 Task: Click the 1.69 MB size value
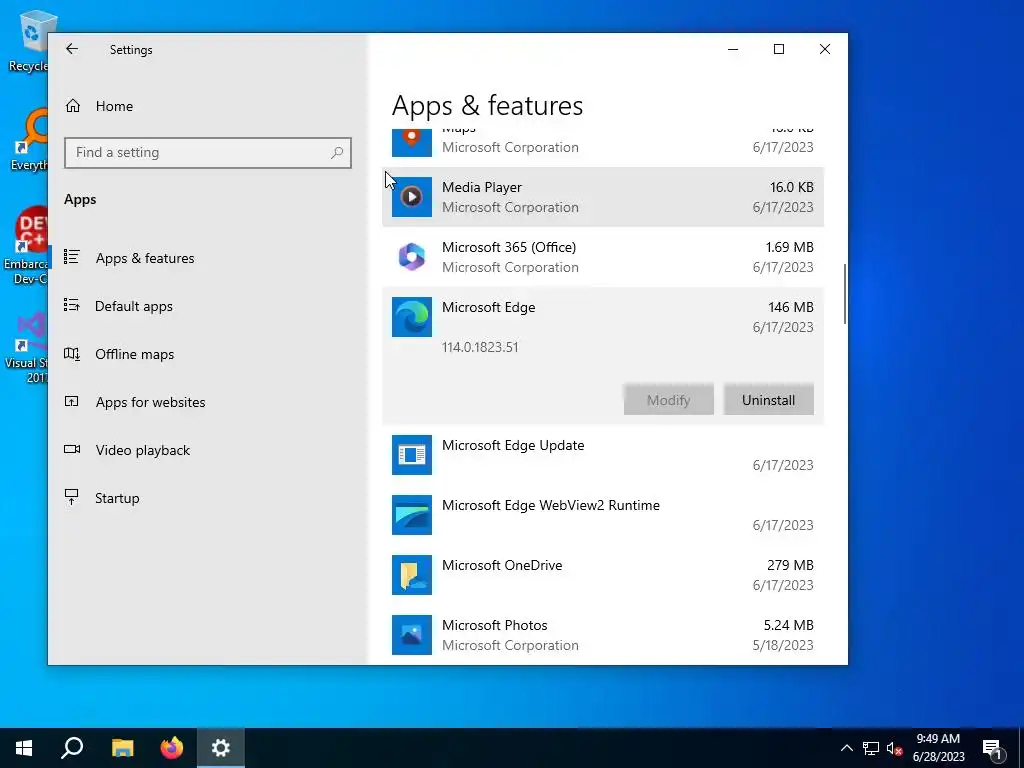790,247
